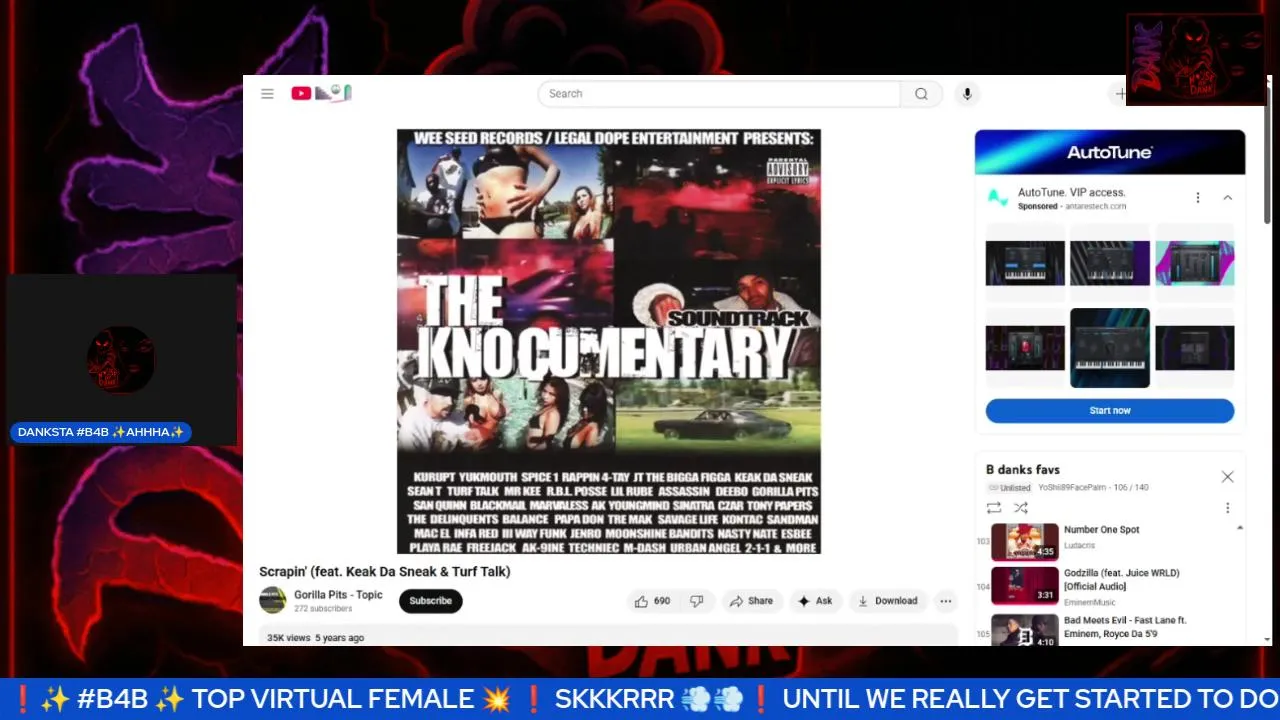Collapse the AutoTune sponsored ad panel
The width and height of the screenshot is (1280, 720).
pos(1227,198)
